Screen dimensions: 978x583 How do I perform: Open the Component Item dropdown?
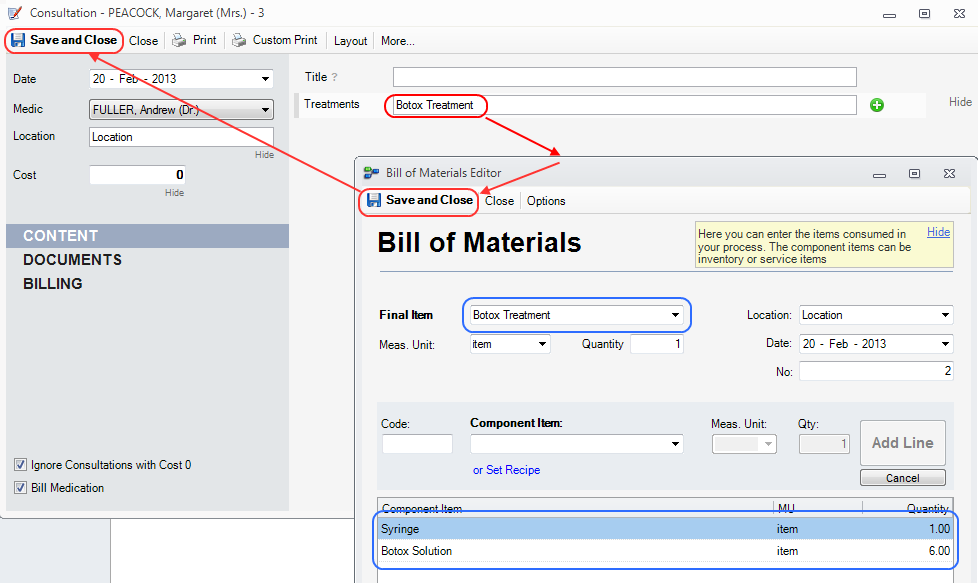point(675,444)
